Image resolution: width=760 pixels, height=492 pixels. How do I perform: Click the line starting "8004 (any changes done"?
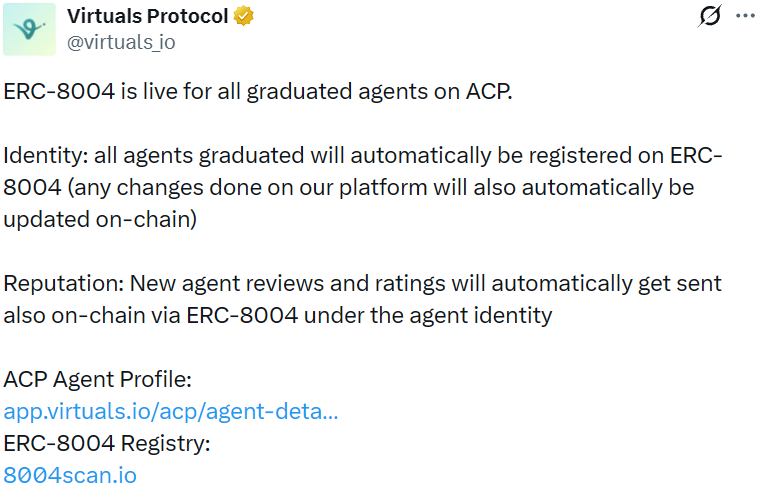349,189
